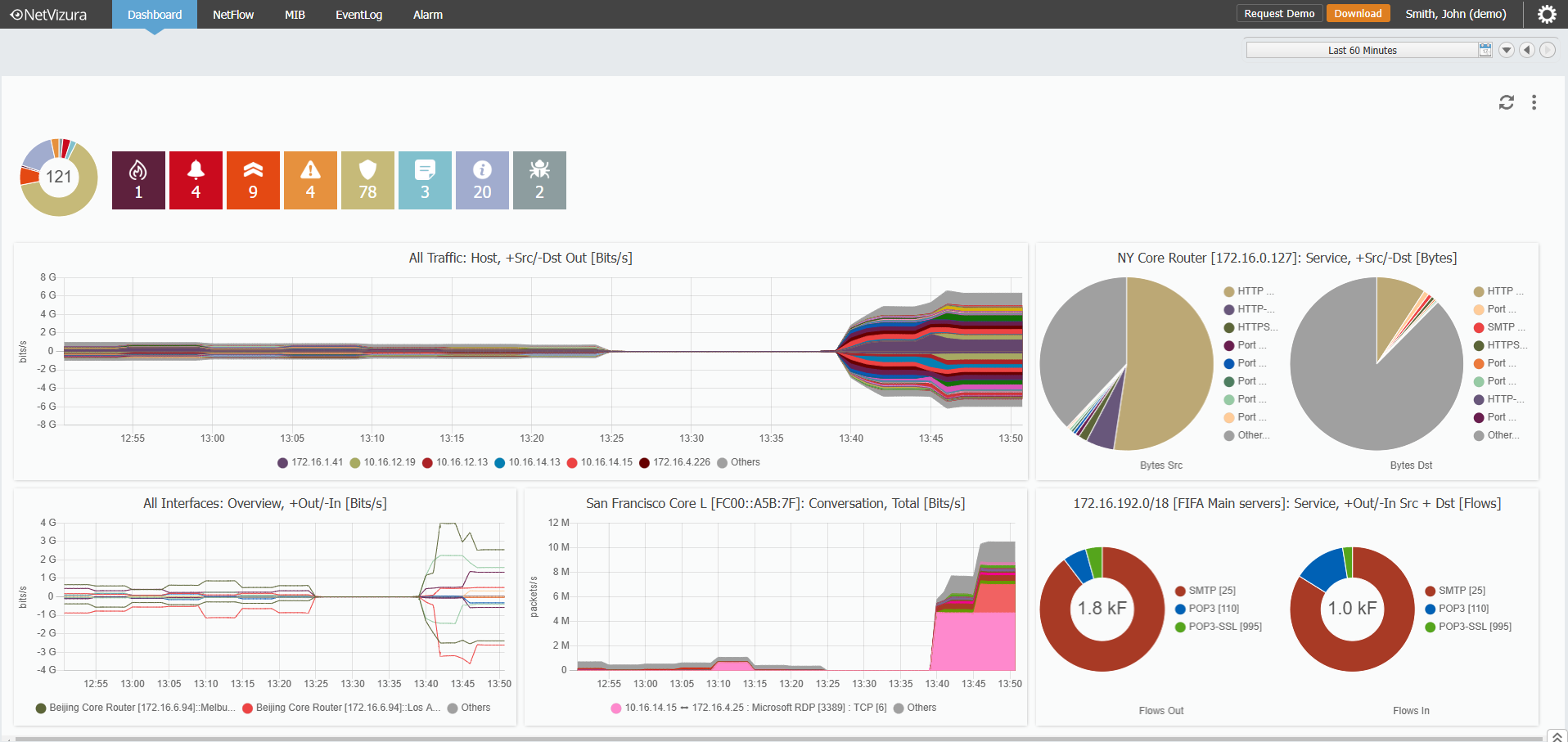
Task: Select SMTP [25] in the Flows In legend
Action: (1455, 591)
